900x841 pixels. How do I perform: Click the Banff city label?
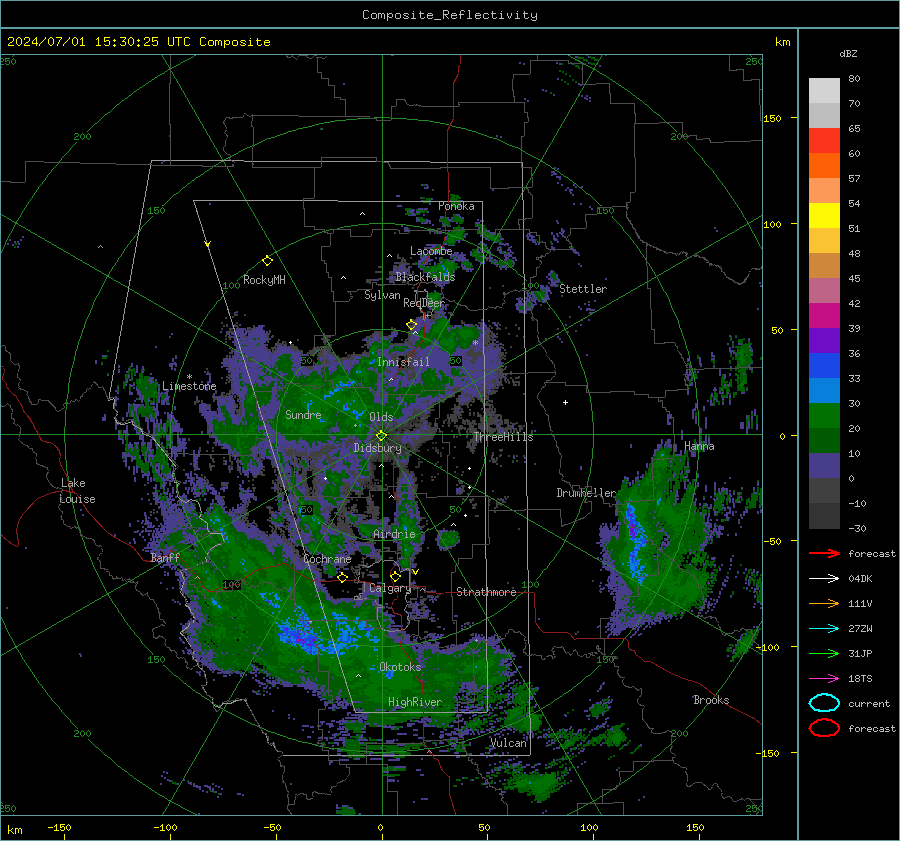pyautogui.click(x=165, y=557)
